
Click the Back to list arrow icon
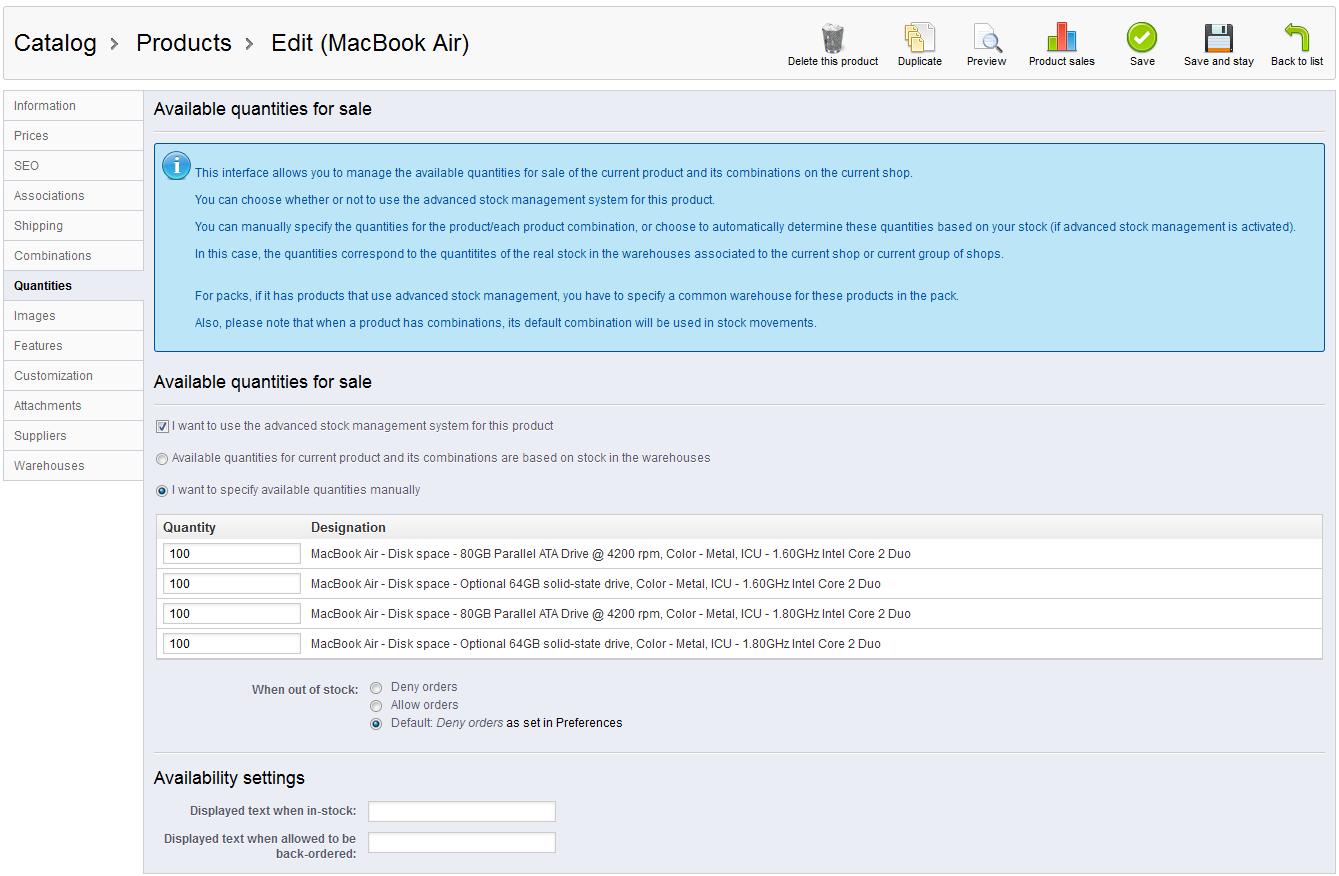(1296, 39)
